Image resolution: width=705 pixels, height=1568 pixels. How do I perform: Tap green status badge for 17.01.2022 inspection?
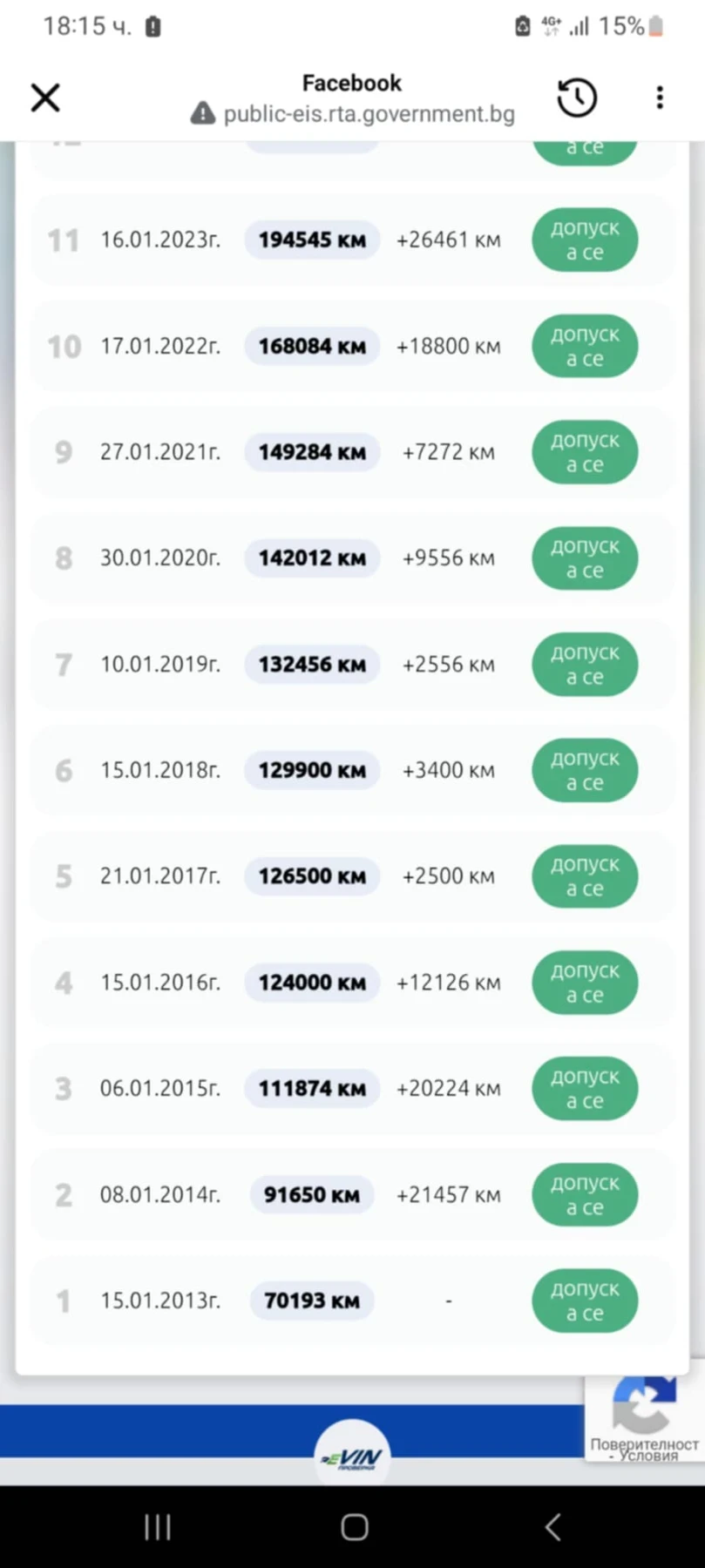pyautogui.click(x=585, y=346)
